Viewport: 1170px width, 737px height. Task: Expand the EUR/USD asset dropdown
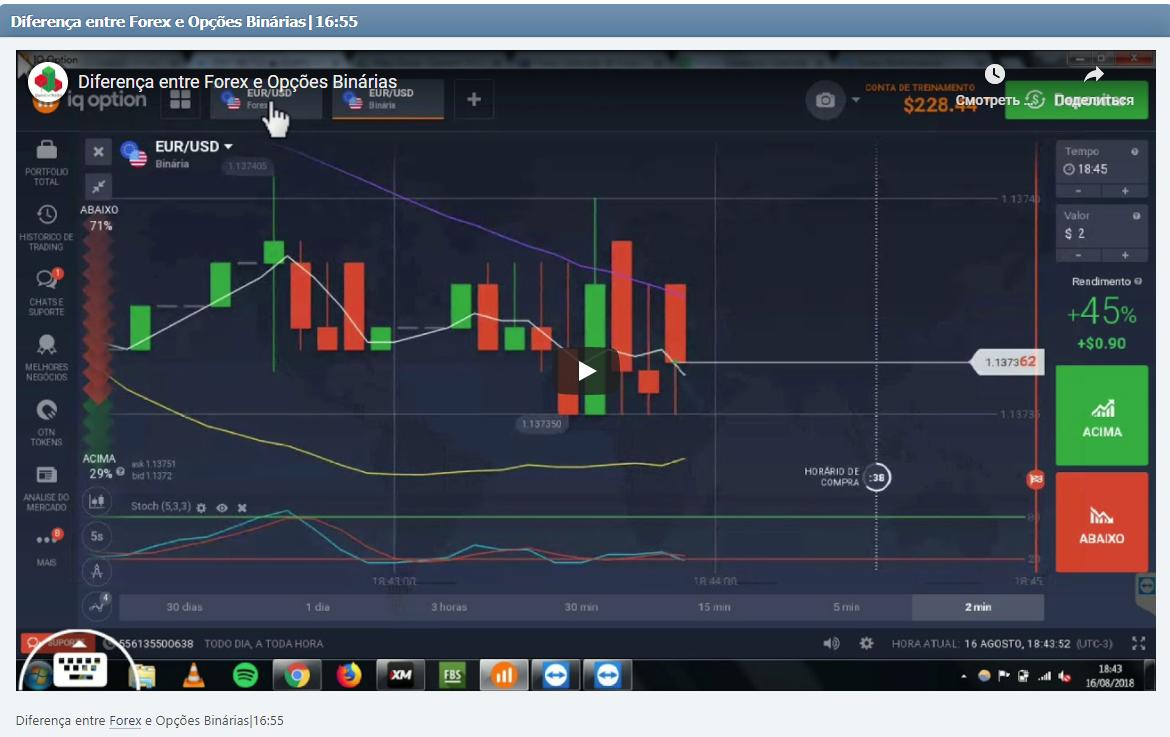click(x=228, y=147)
